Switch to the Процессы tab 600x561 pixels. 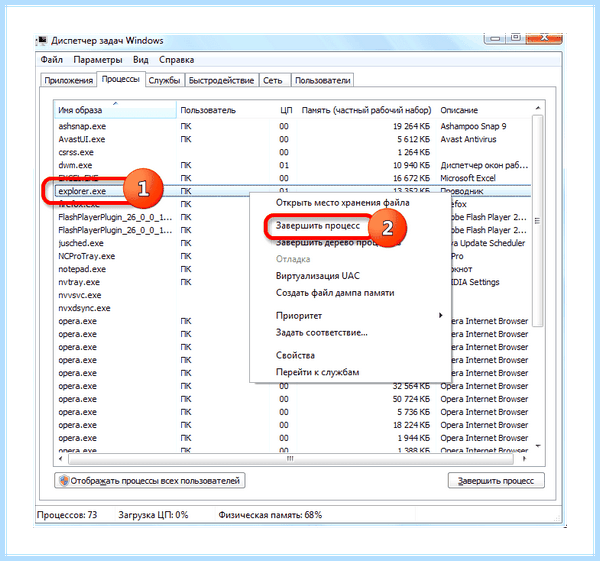[121, 79]
